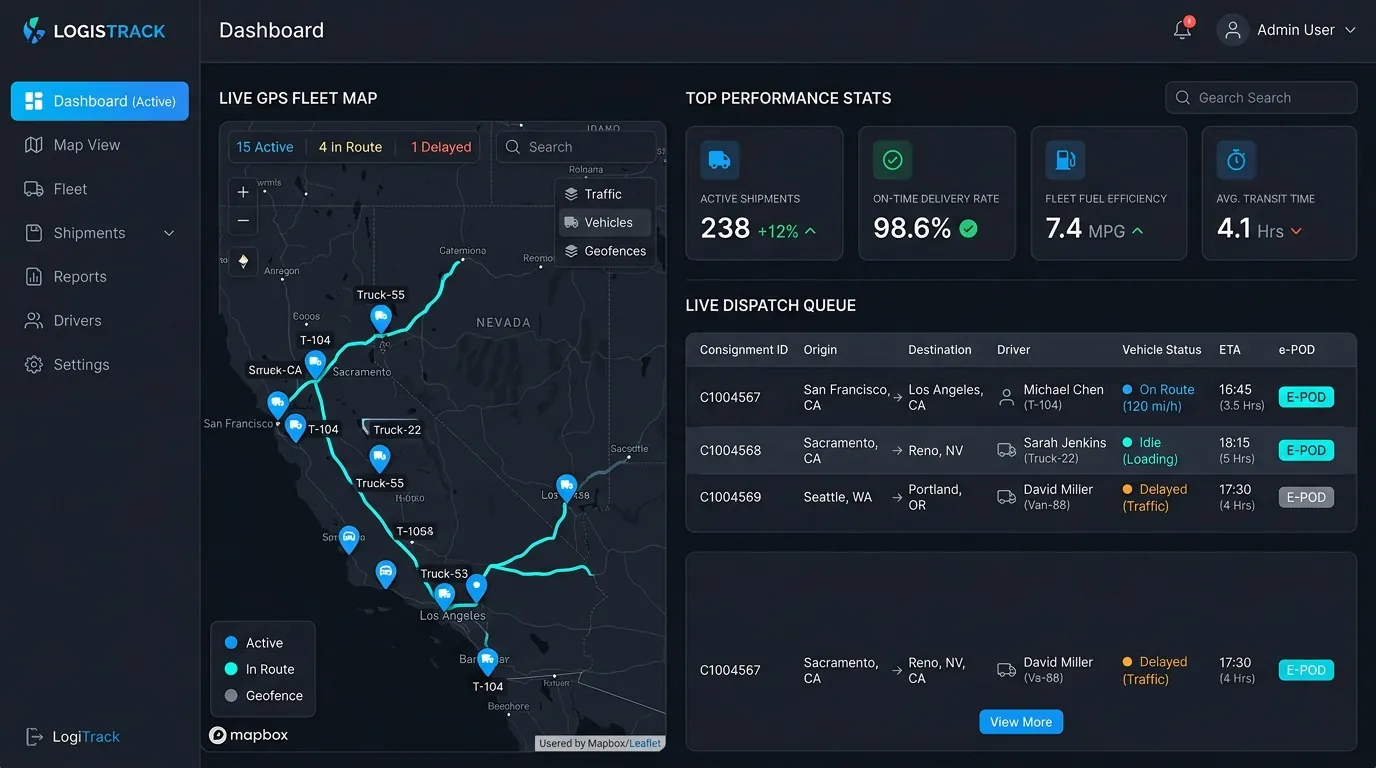Click the map Search field
Image resolution: width=1376 pixels, height=768 pixels.
[576, 147]
